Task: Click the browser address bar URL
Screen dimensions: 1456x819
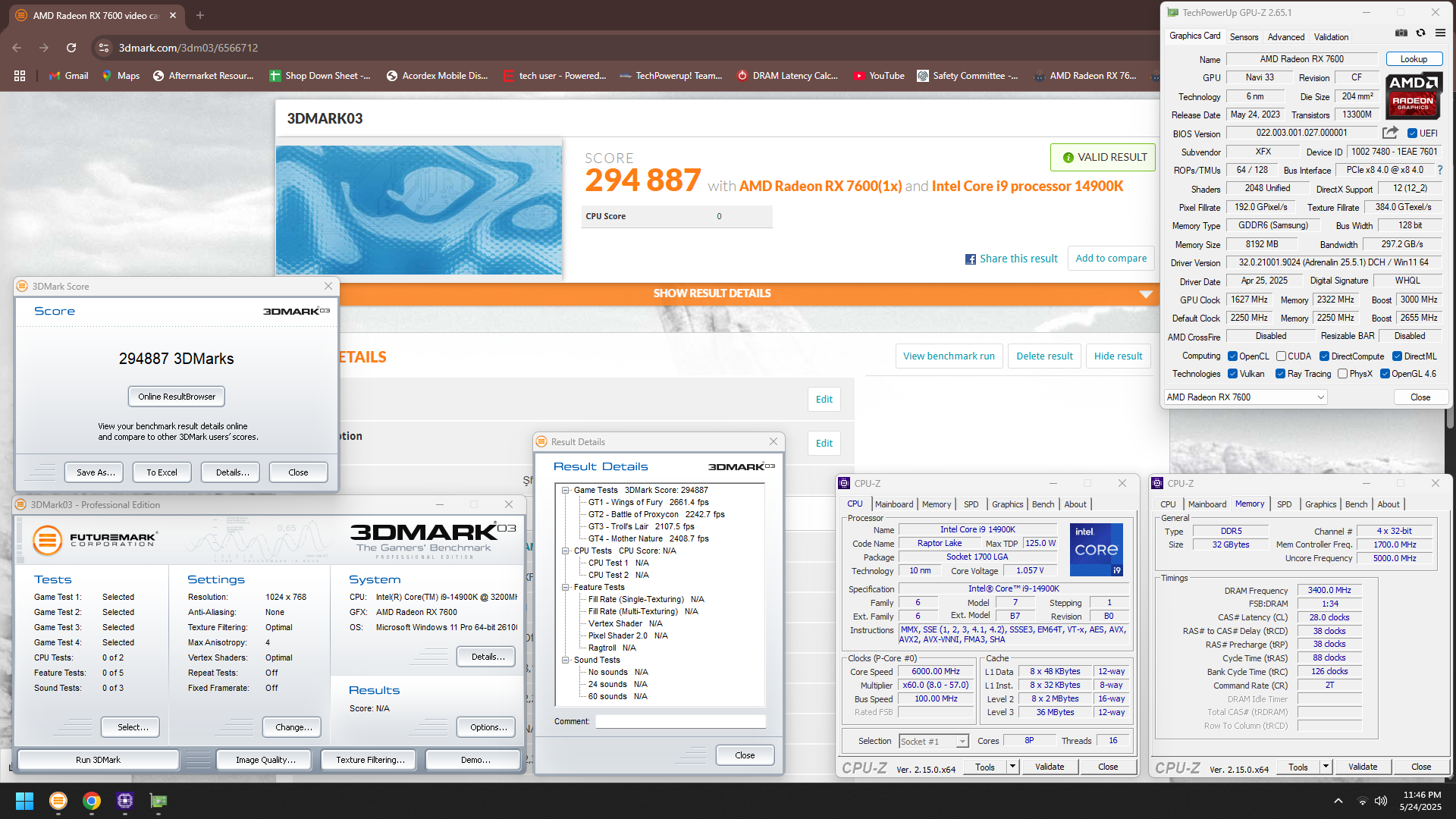Action: point(188,48)
